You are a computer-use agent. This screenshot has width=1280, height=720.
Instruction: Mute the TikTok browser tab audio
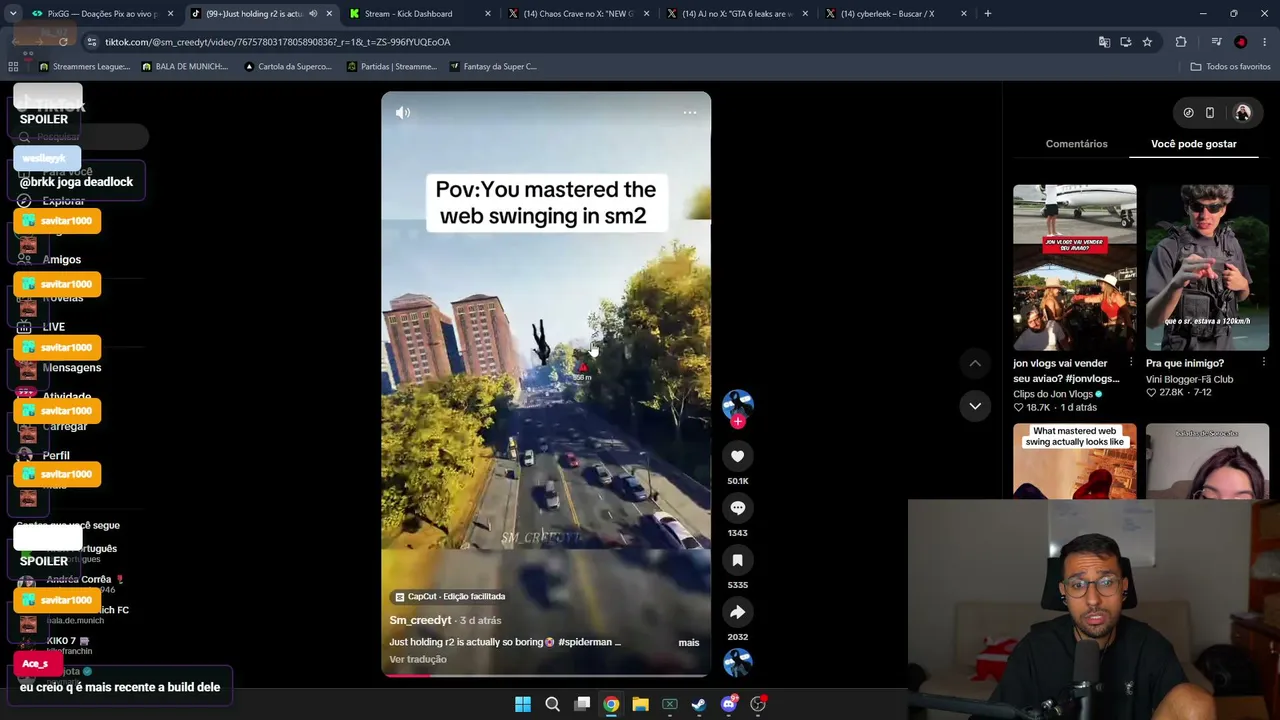coord(313,14)
